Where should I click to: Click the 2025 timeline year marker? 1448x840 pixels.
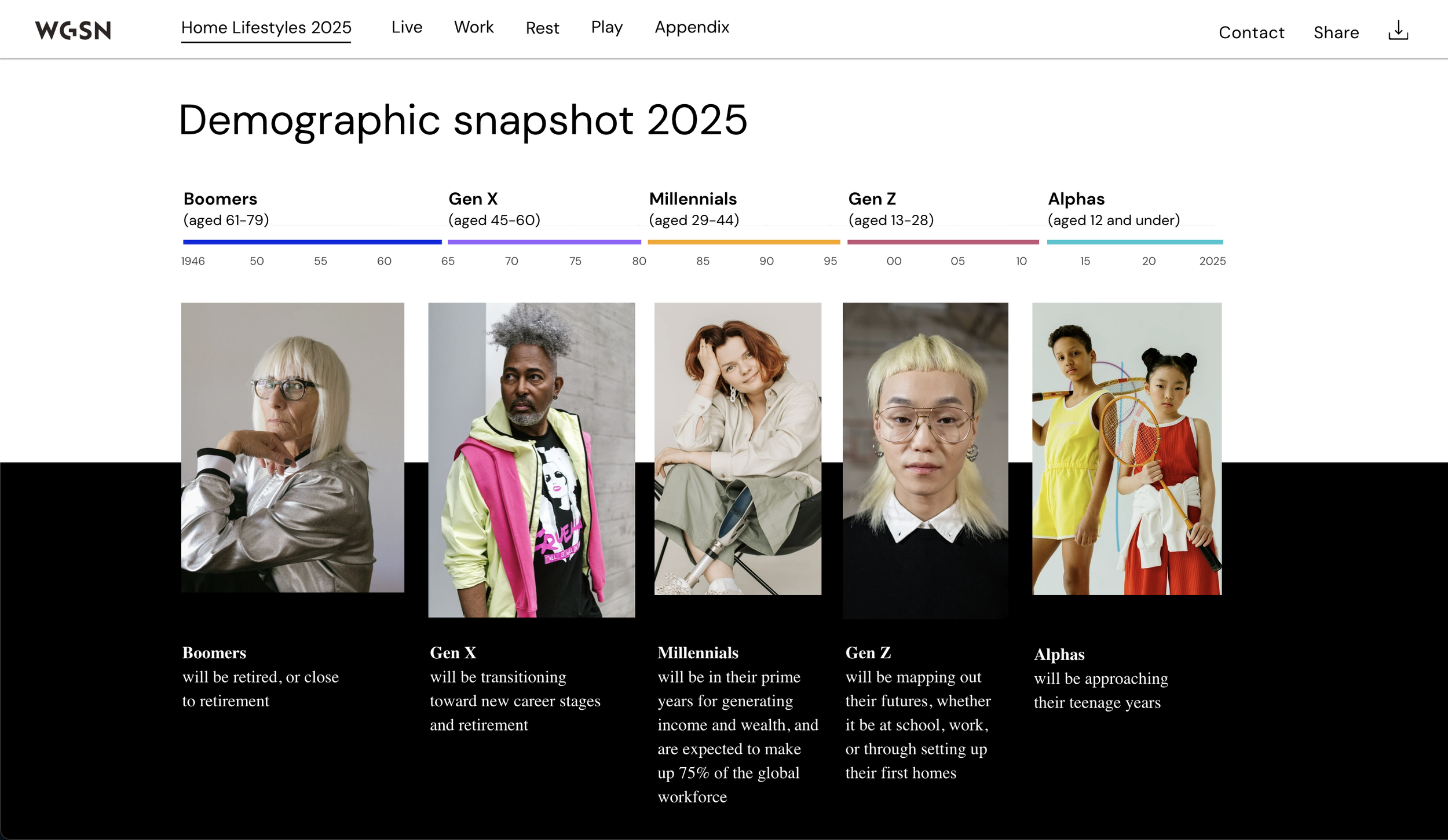point(1212,261)
